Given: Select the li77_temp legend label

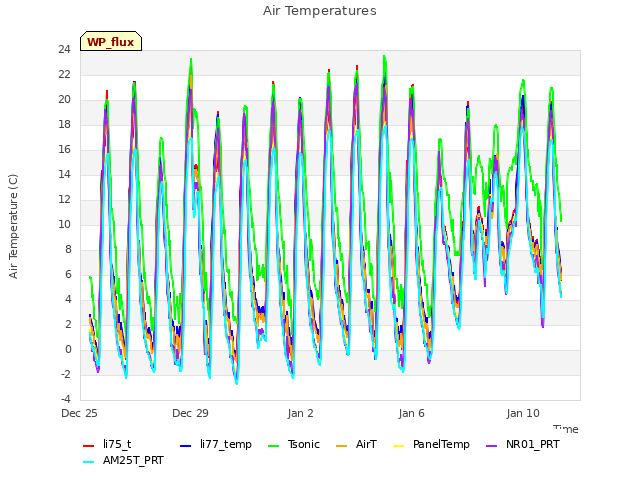Looking at the screenshot, I should 226,444.
